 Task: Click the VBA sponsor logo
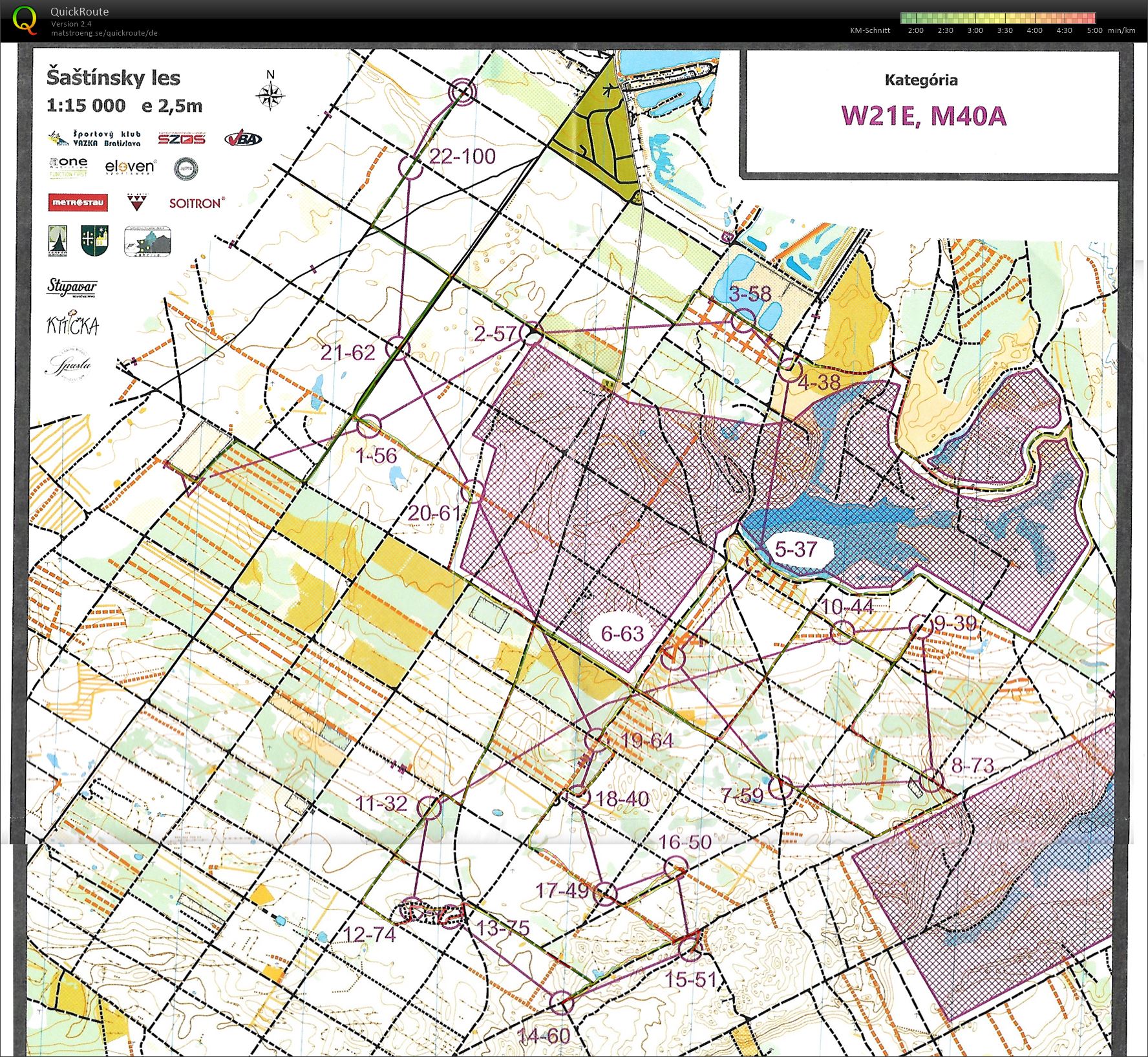coord(243,138)
